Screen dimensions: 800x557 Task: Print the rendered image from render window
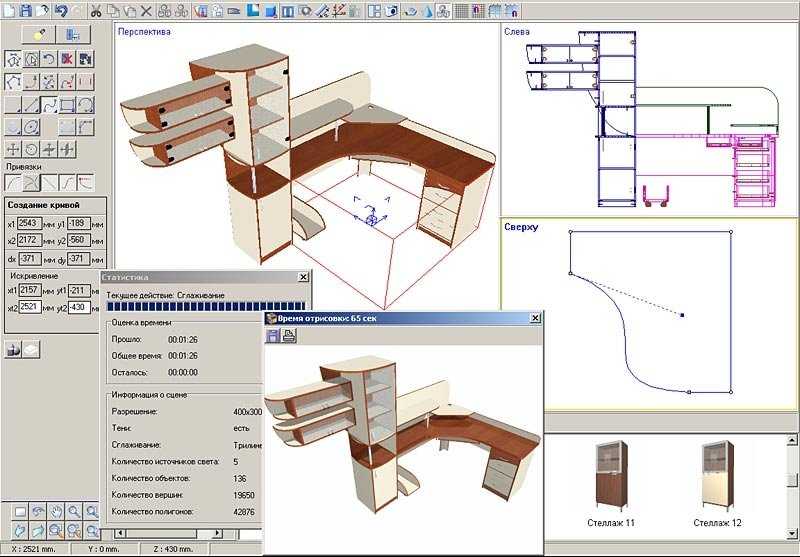coord(289,336)
